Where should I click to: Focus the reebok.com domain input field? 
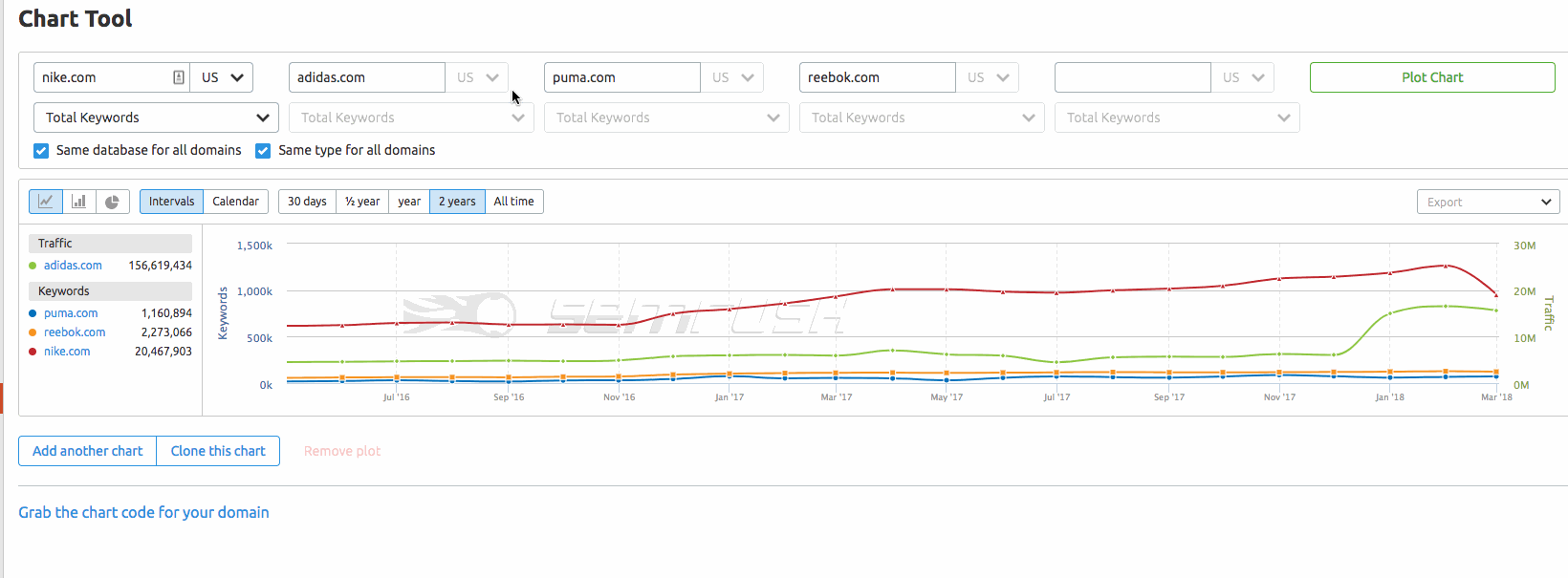tap(878, 77)
